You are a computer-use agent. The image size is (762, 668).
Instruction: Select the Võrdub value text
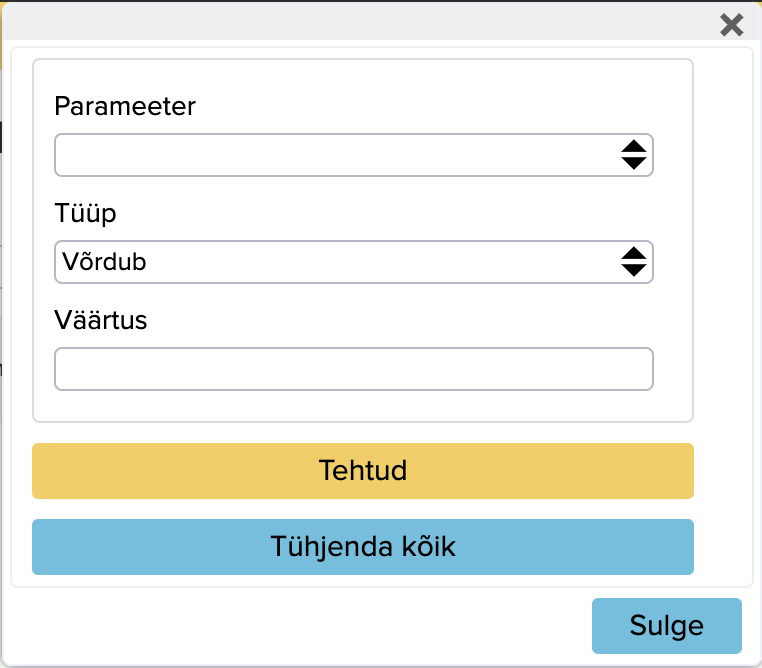click(x=104, y=262)
